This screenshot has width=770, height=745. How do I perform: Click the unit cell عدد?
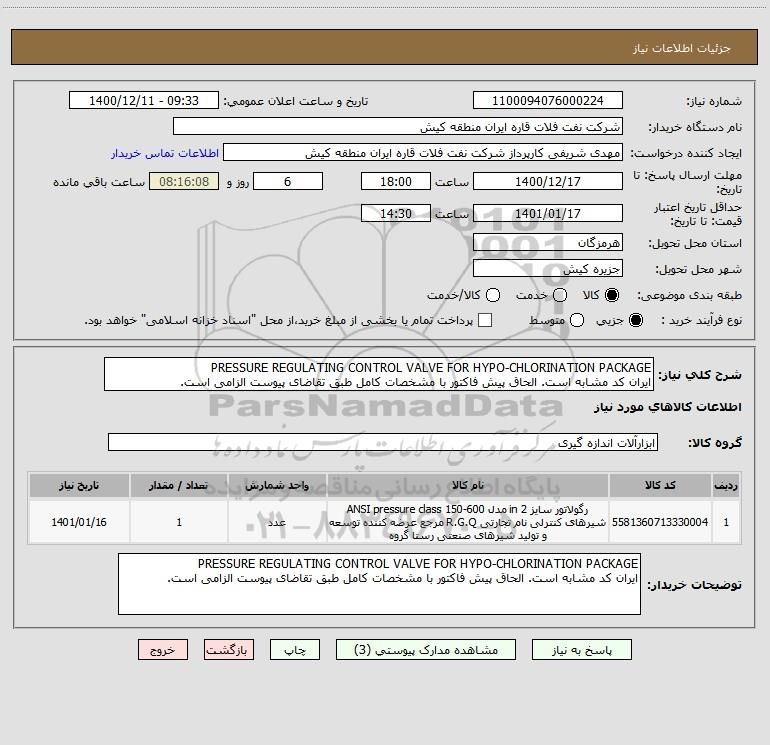point(277,522)
